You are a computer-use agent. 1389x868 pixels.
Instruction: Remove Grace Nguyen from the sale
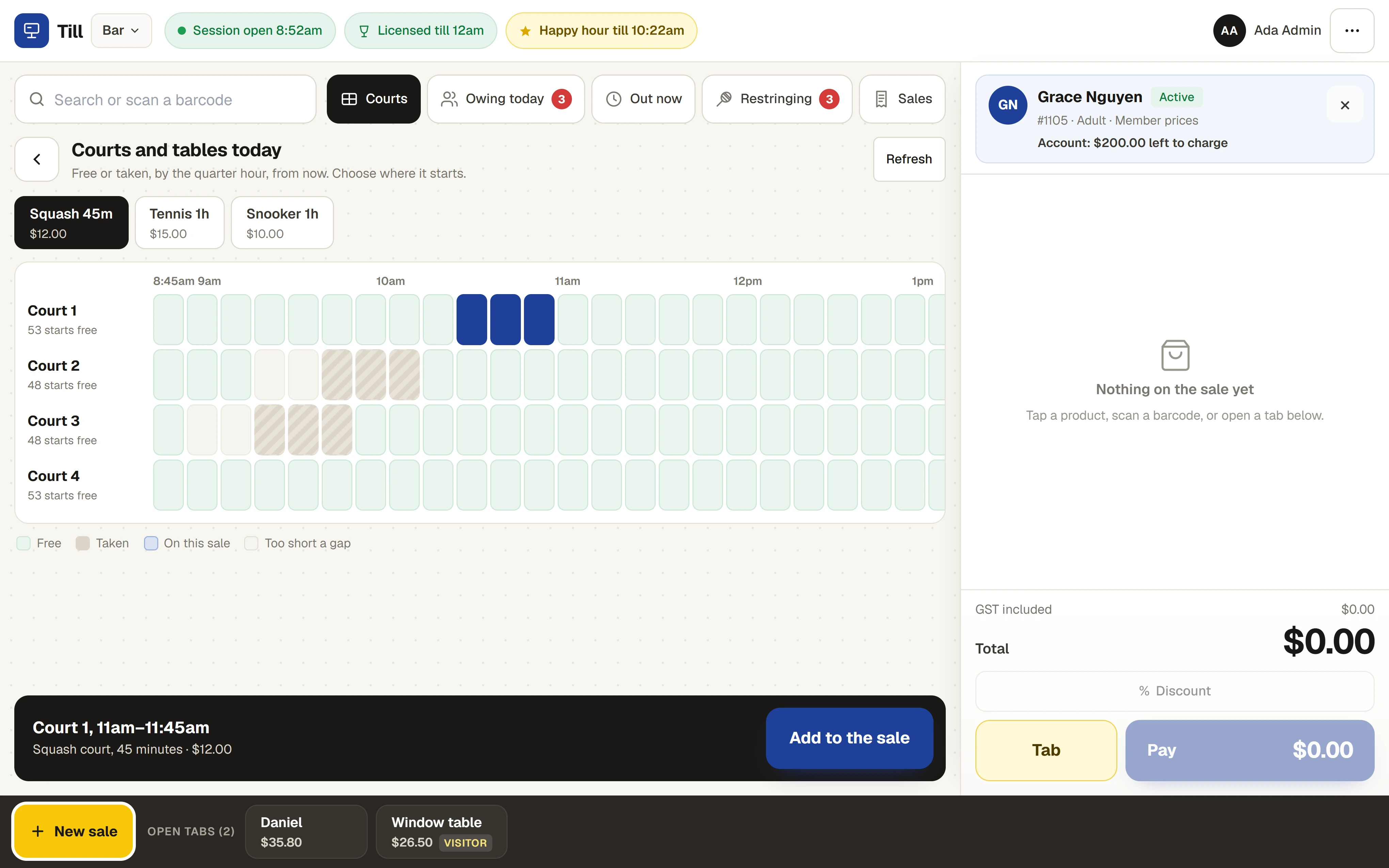[1345, 105]
